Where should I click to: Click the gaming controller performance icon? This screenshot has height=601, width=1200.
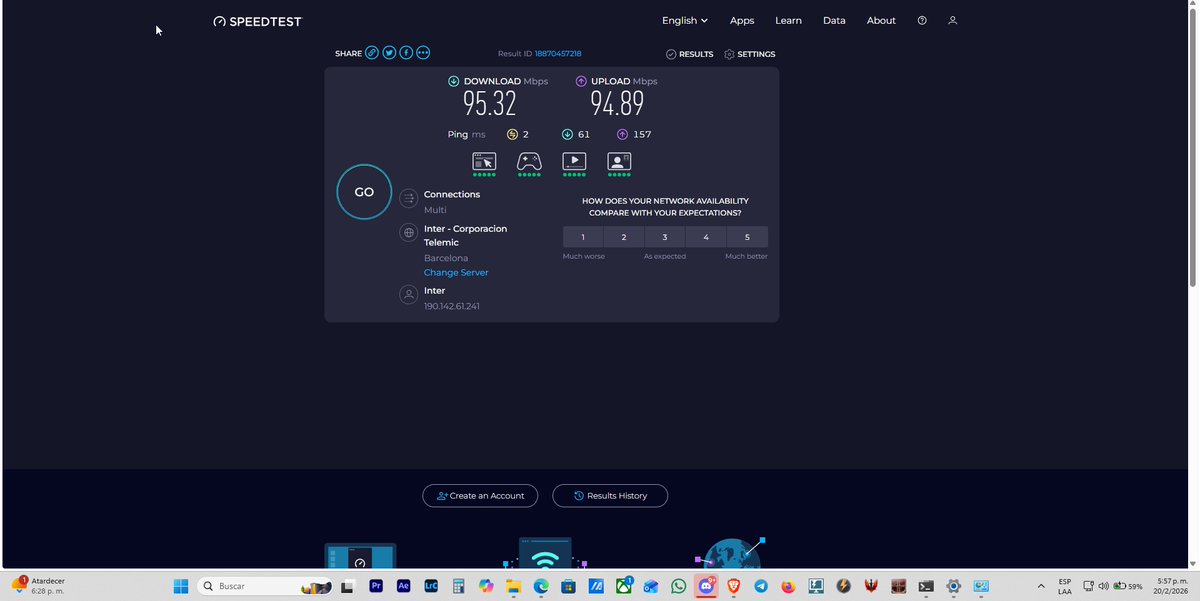click(x=529, y=160)
